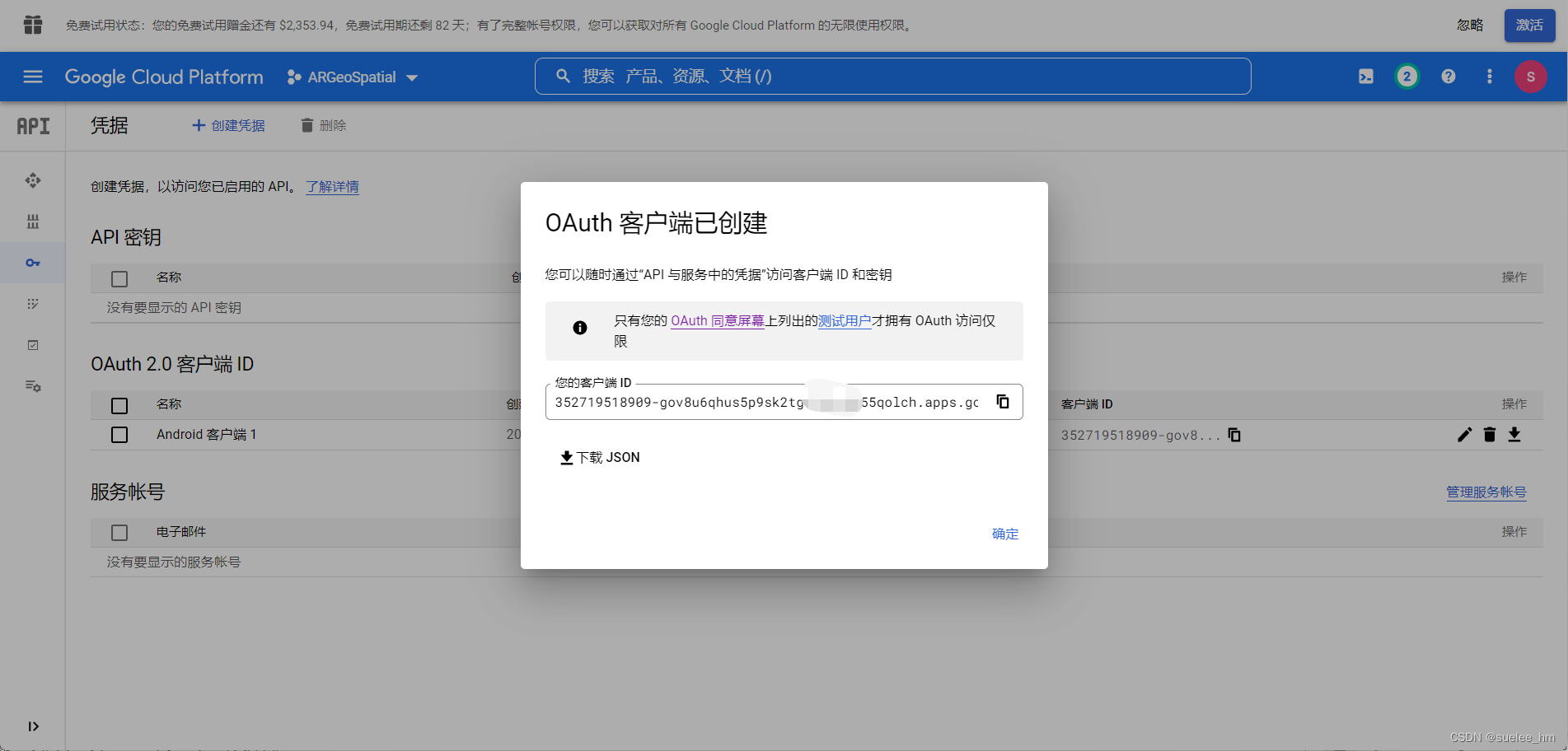Open the library icon in sidebar

[33, 222]
